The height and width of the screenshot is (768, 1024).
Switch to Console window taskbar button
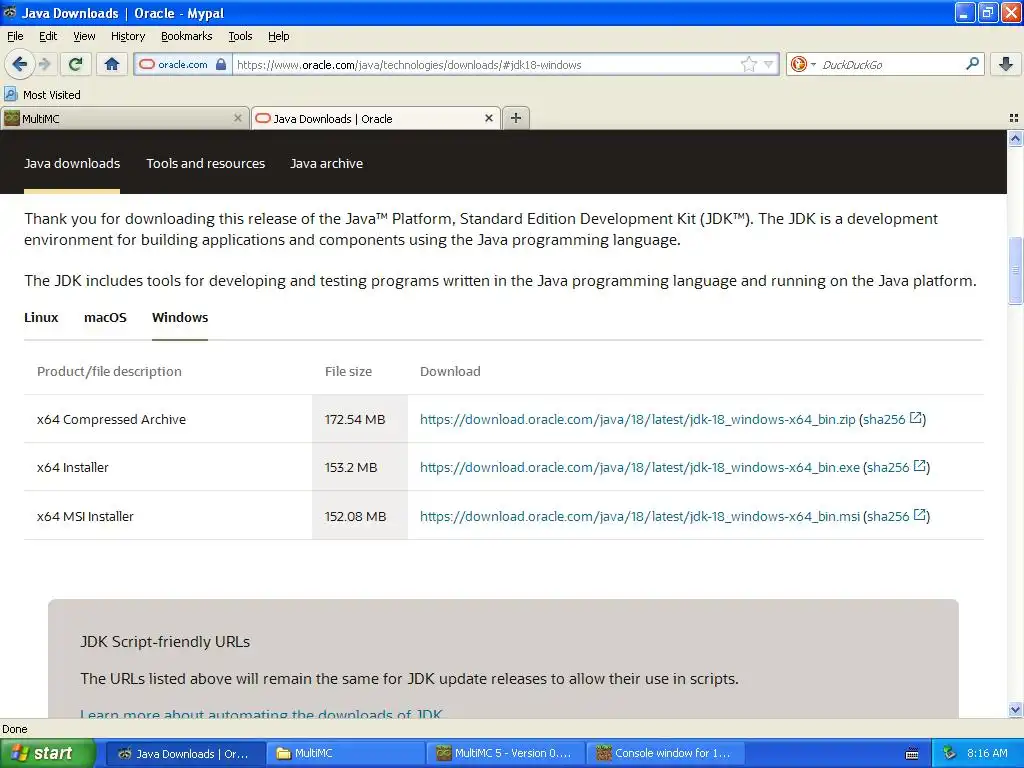pos(666,753)
